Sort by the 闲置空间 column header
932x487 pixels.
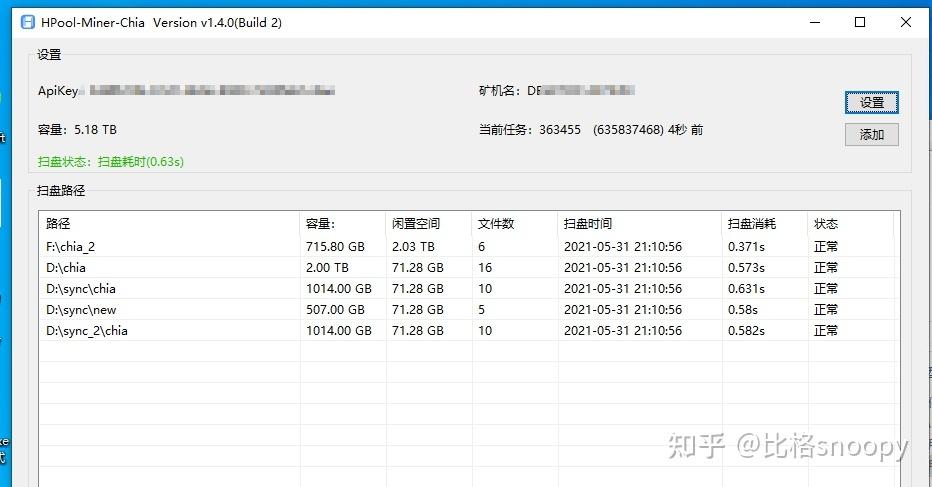[429, 224]
